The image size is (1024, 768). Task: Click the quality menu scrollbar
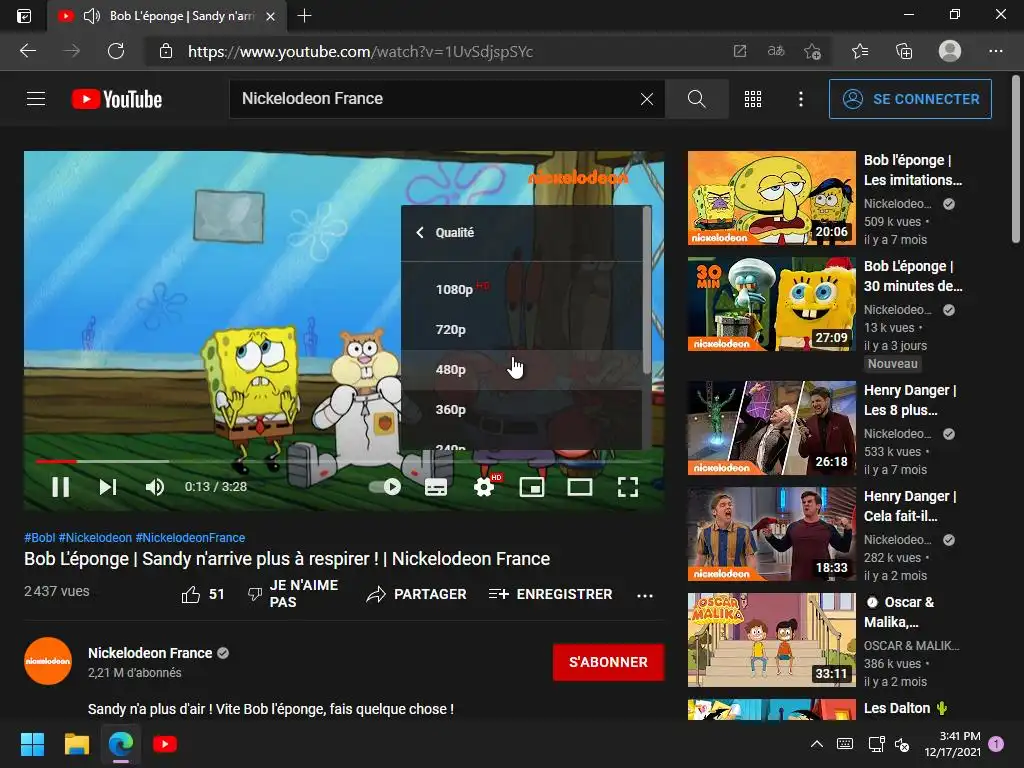click(x=647, y=291)
